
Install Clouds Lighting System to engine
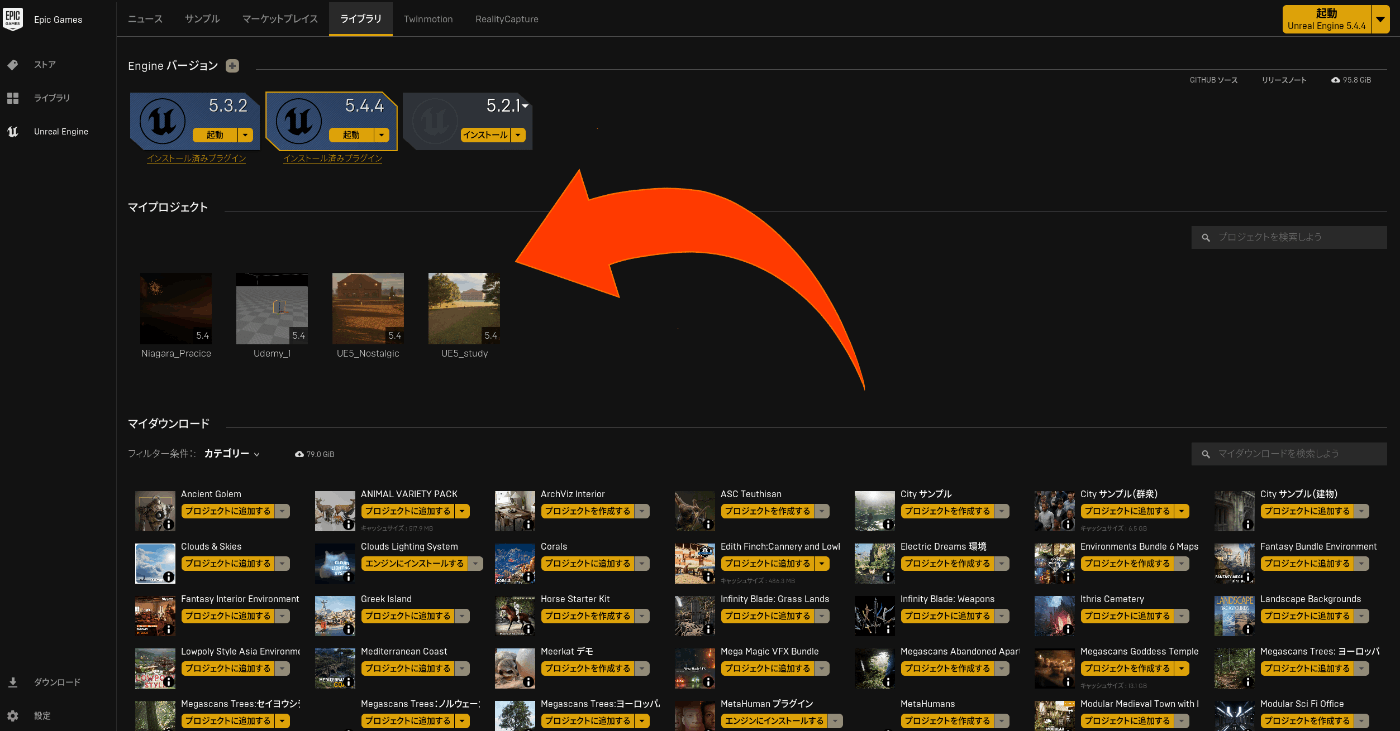(413, 564)
